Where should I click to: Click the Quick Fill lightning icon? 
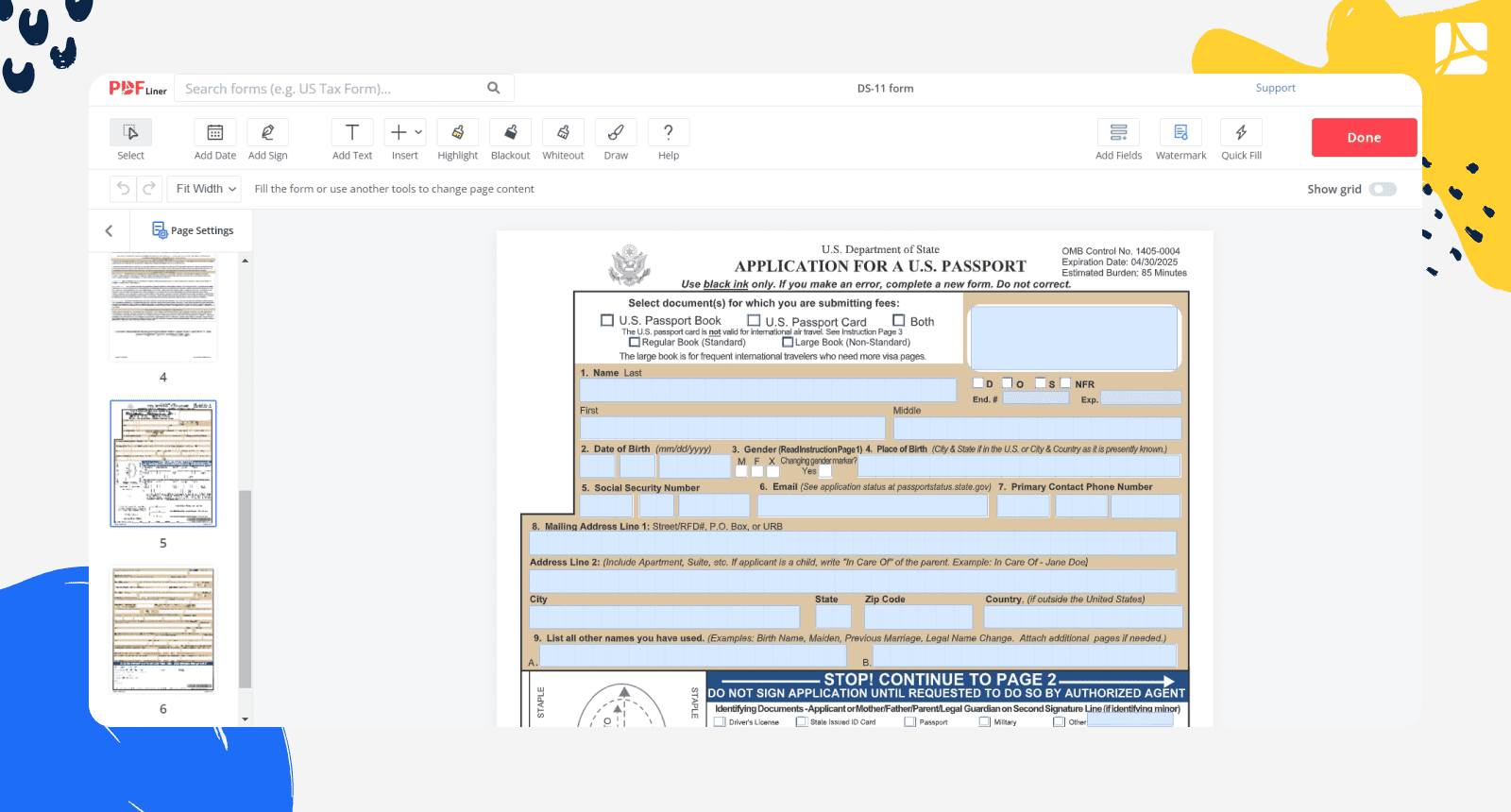pyautogui.click(x=1241, y=133)
